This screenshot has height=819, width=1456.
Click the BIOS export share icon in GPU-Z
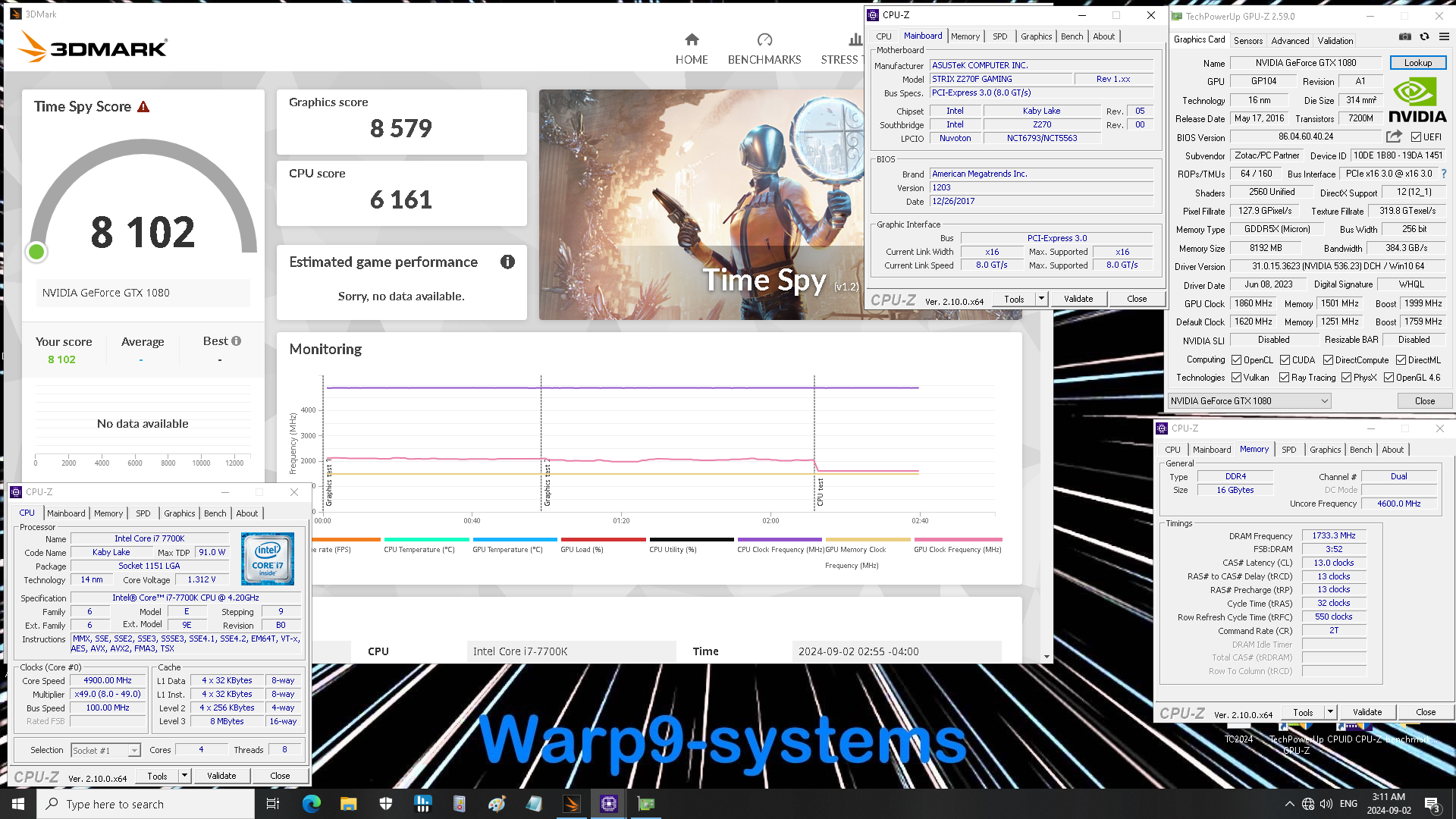[1394, 136]
